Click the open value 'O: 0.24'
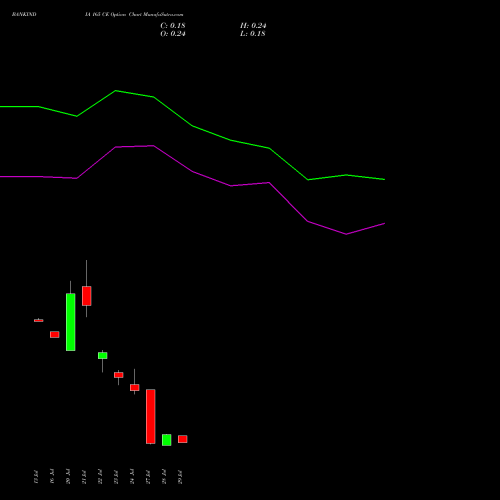This screenshot has height=500, width=500. (173, 34)
